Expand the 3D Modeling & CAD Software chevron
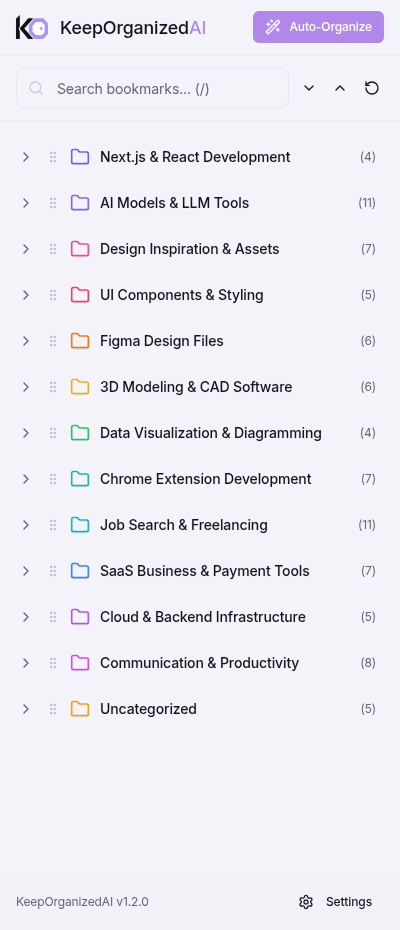Image resolution: width=400 pixels, height=930 pixels. [26, 387]
